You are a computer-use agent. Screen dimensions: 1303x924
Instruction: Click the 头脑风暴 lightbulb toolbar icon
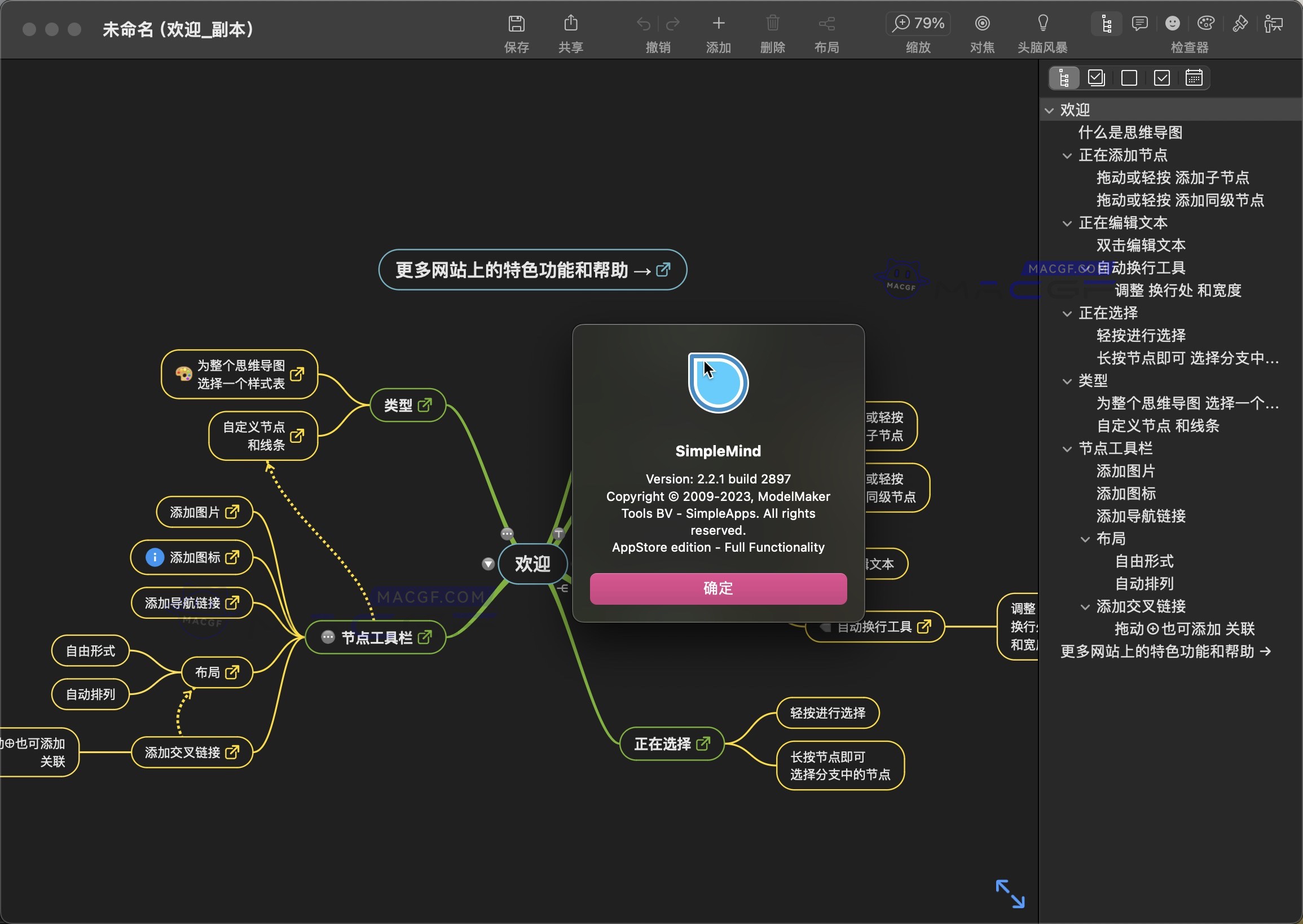(1043, 23)
